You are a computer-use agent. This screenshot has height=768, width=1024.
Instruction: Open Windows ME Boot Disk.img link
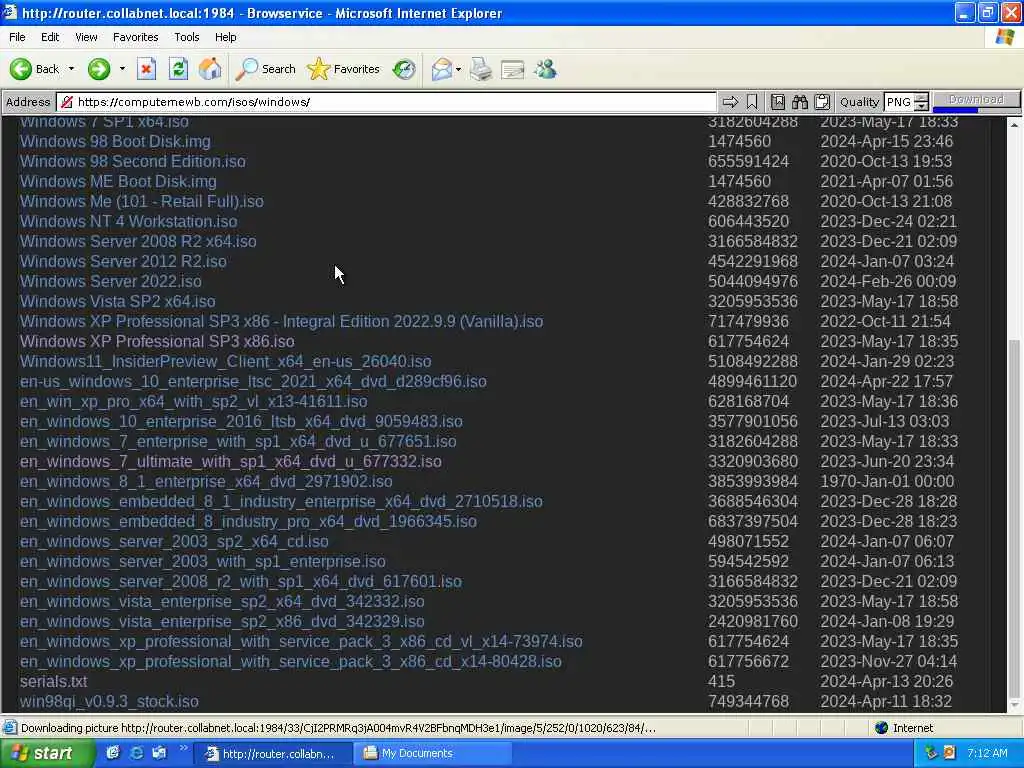[118, 182]
